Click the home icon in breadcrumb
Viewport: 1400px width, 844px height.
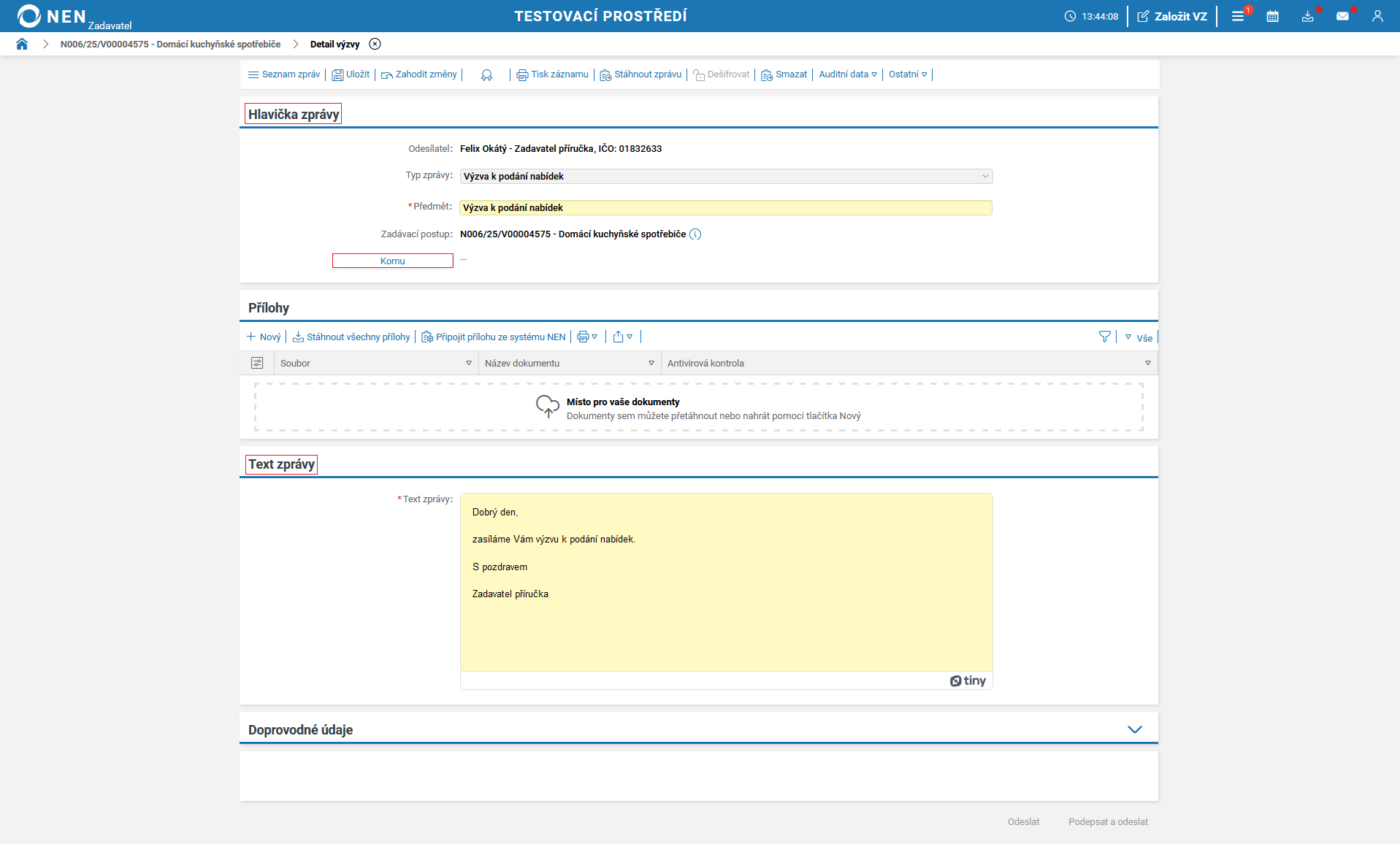[x=22, y=44]
